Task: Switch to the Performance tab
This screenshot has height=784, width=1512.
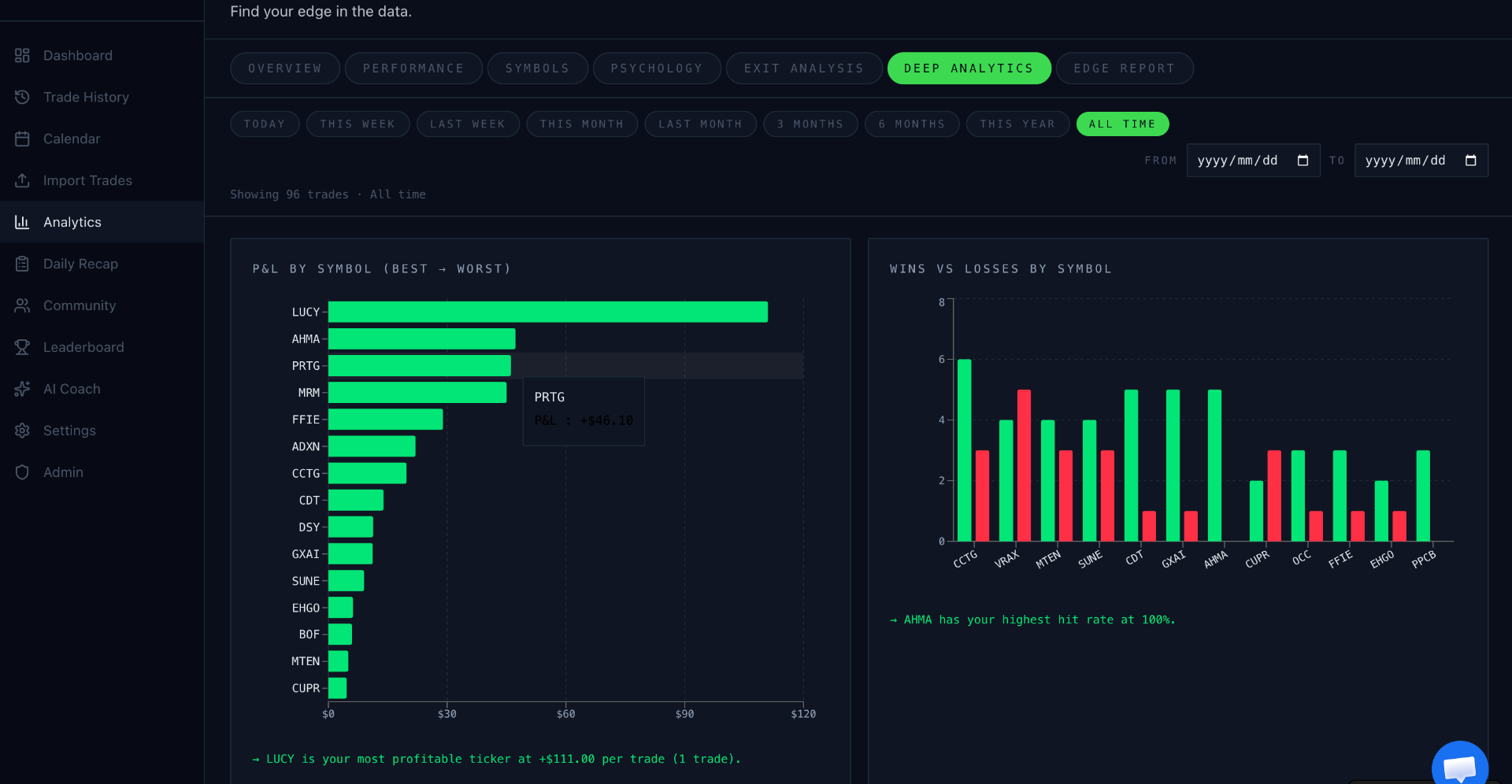Action: (413, 68)
